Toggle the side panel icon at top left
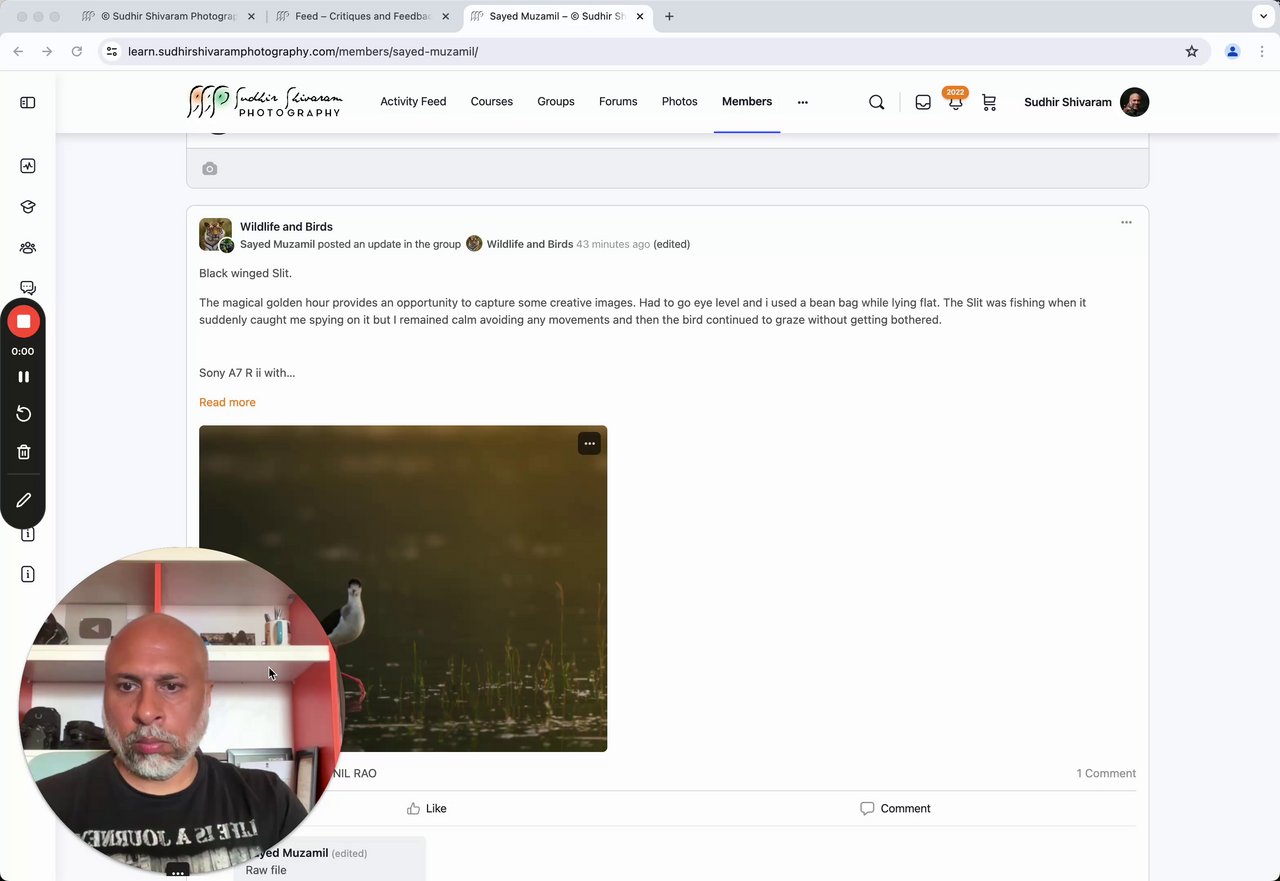The width and height of the screenshot is (1280, 881). tap(28, 102)
